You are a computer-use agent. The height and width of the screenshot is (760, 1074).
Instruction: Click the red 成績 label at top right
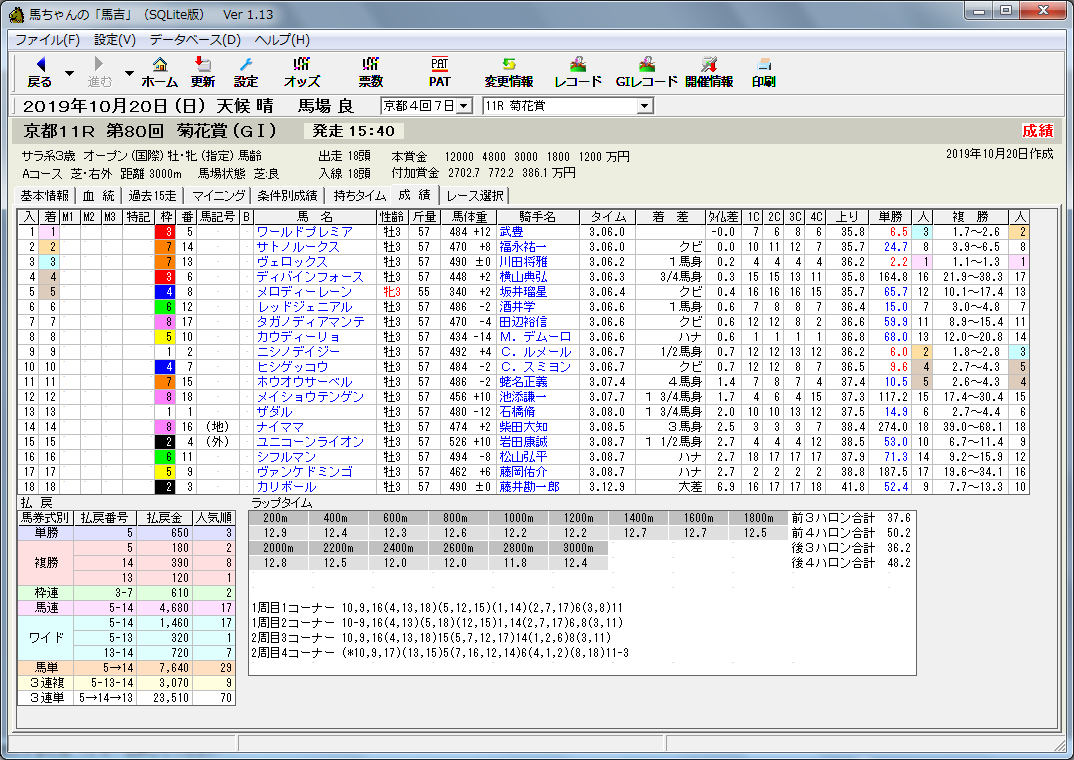click(1037, 131)
